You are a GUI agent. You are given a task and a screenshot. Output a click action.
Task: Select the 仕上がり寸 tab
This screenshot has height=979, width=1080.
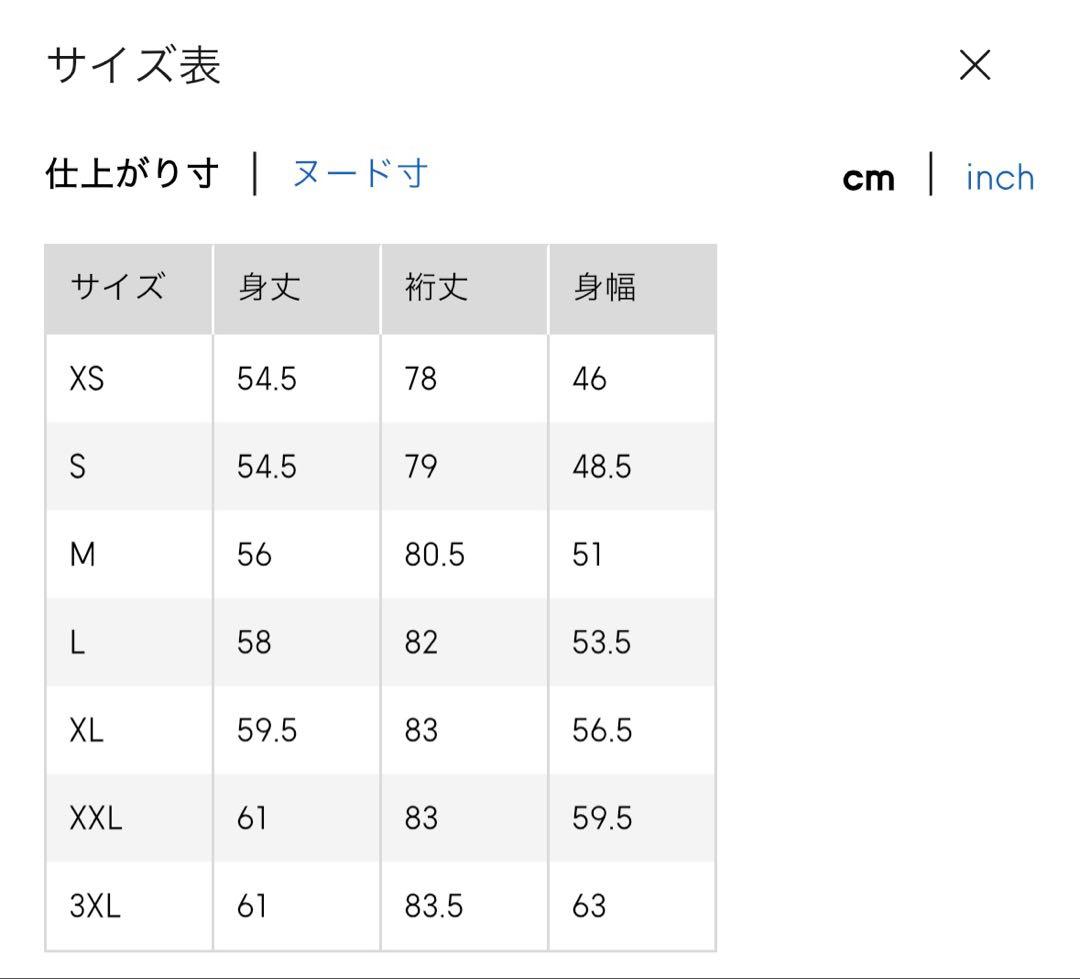click(132, 174)
